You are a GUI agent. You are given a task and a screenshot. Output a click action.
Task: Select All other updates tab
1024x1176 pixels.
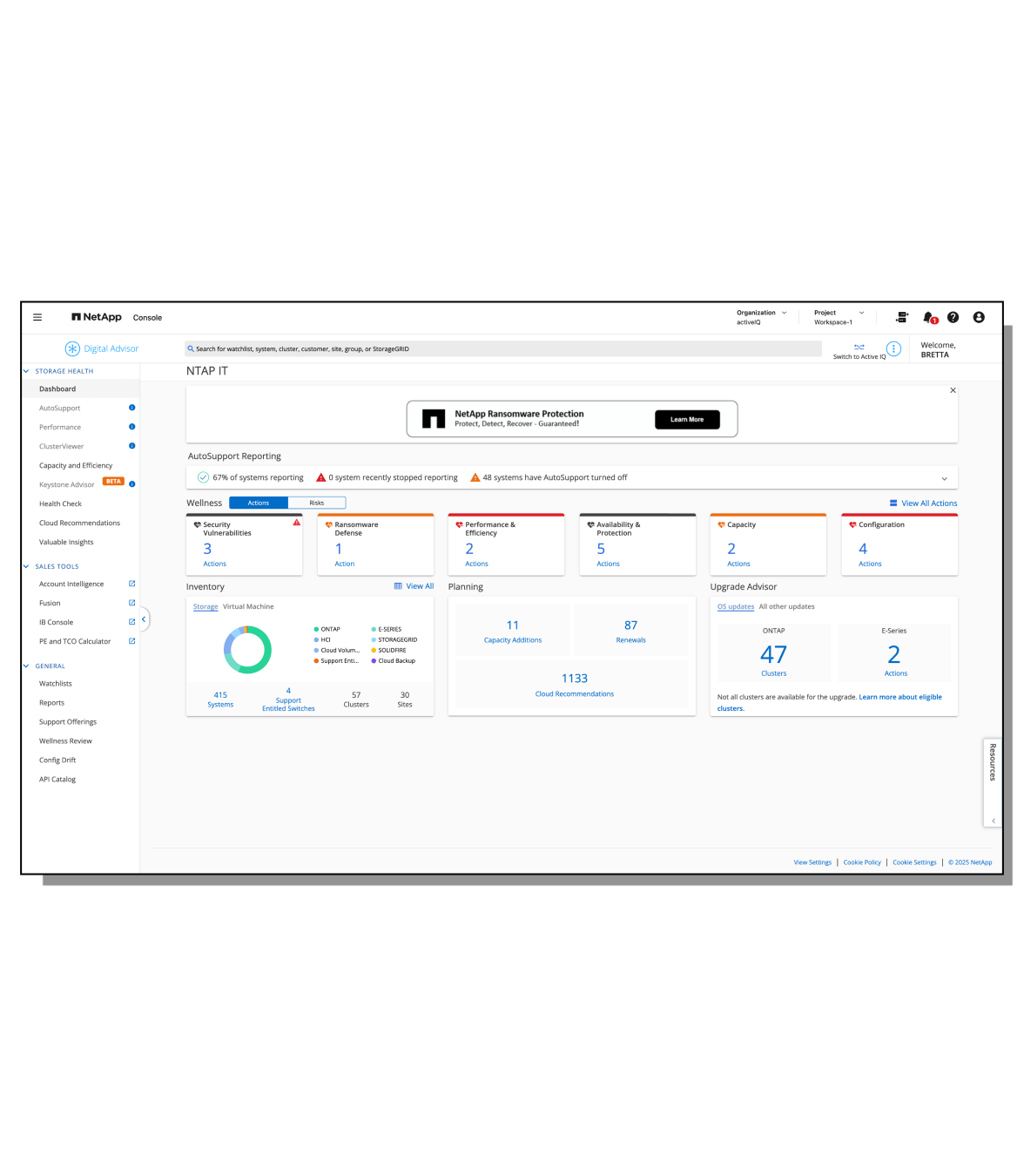click(x=786, y=606)
